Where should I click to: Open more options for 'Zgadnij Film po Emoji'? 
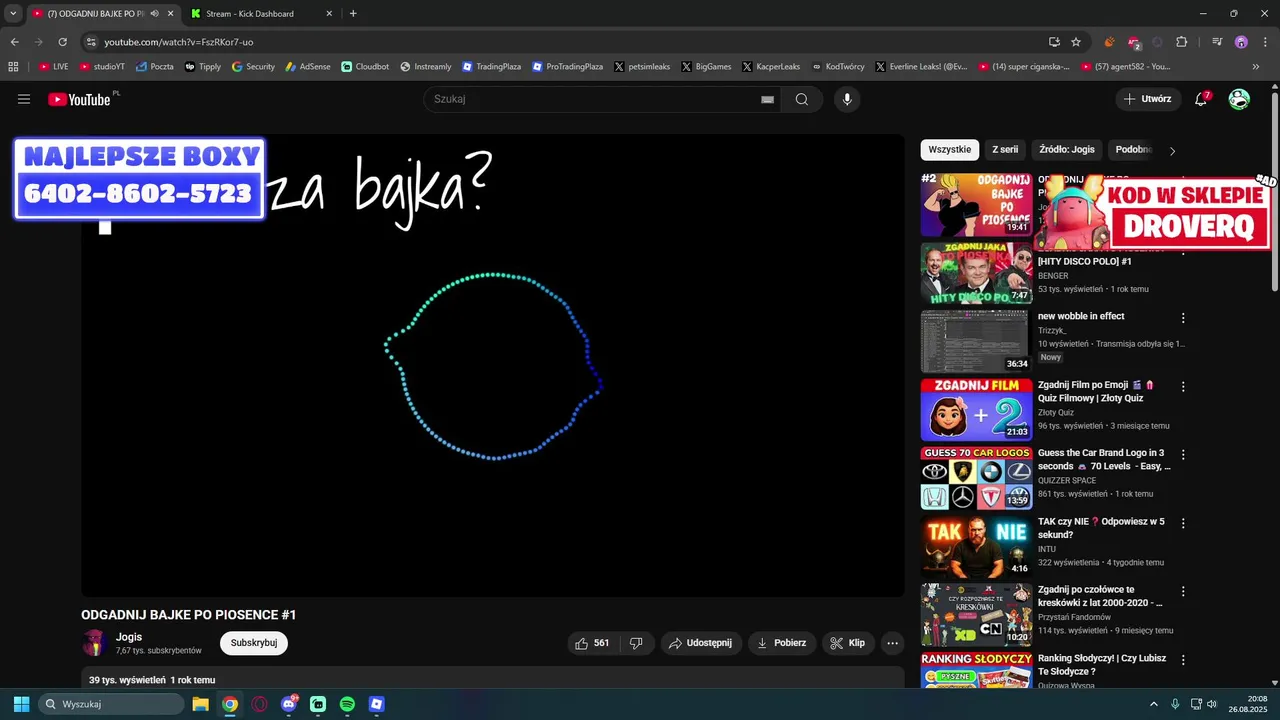[1183, 386]
